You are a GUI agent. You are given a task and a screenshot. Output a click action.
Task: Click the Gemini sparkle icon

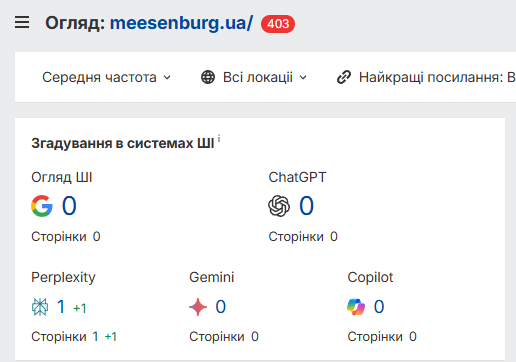point(198,307)
